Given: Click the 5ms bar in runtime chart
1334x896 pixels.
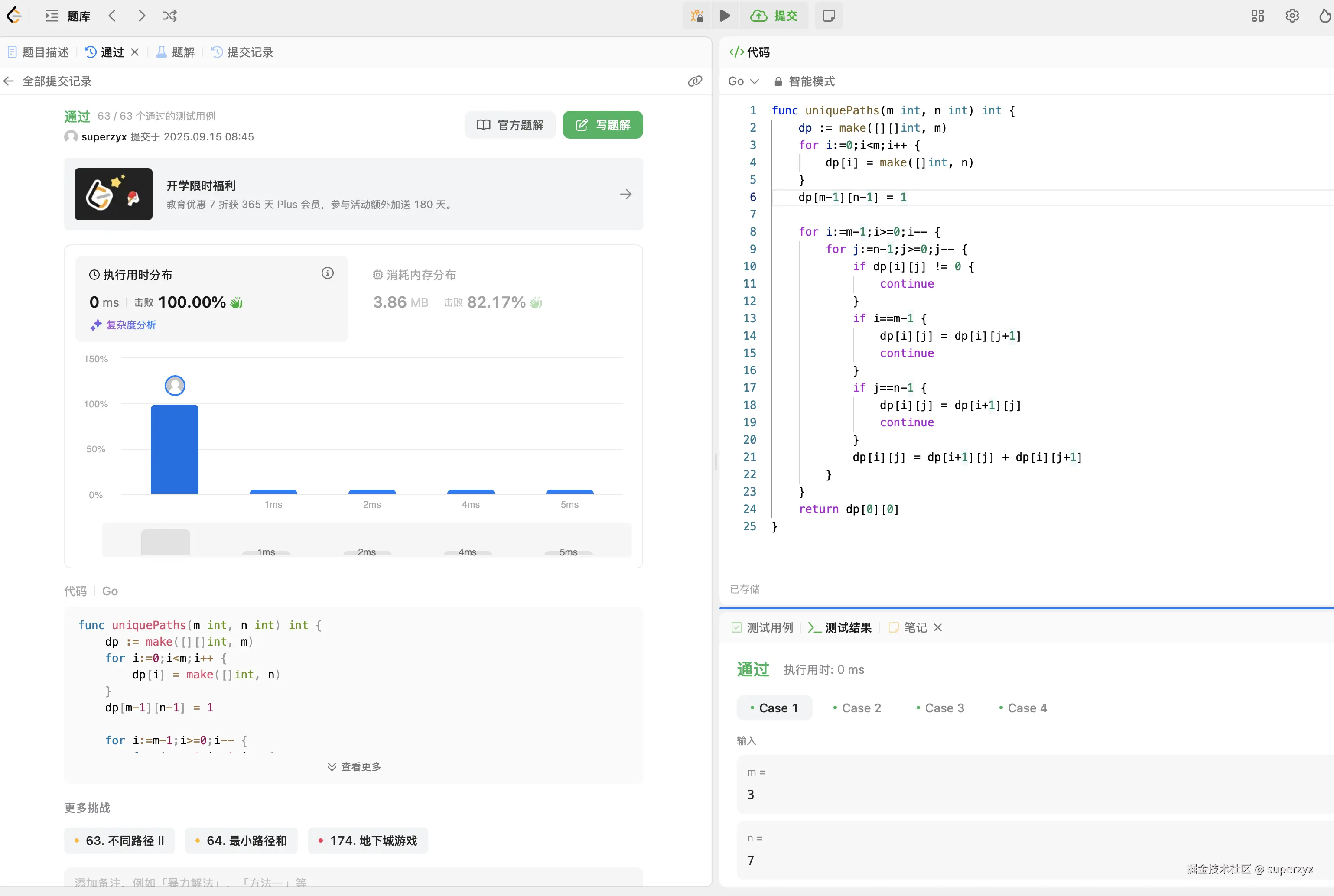Looking at the screenshot, I should coord(570,491).
